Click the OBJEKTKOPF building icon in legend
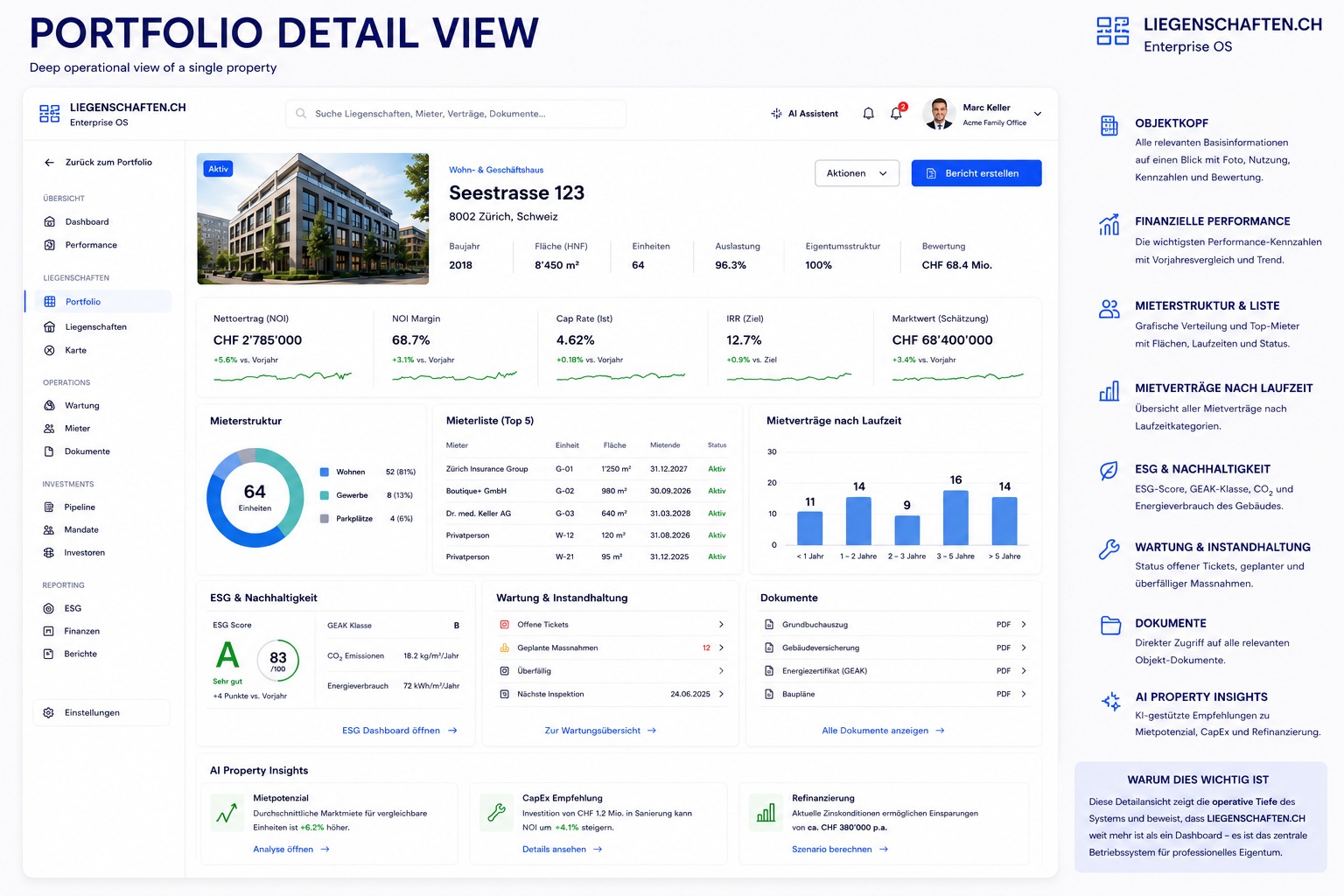 pyautogui.click(x=1109, y=126)
